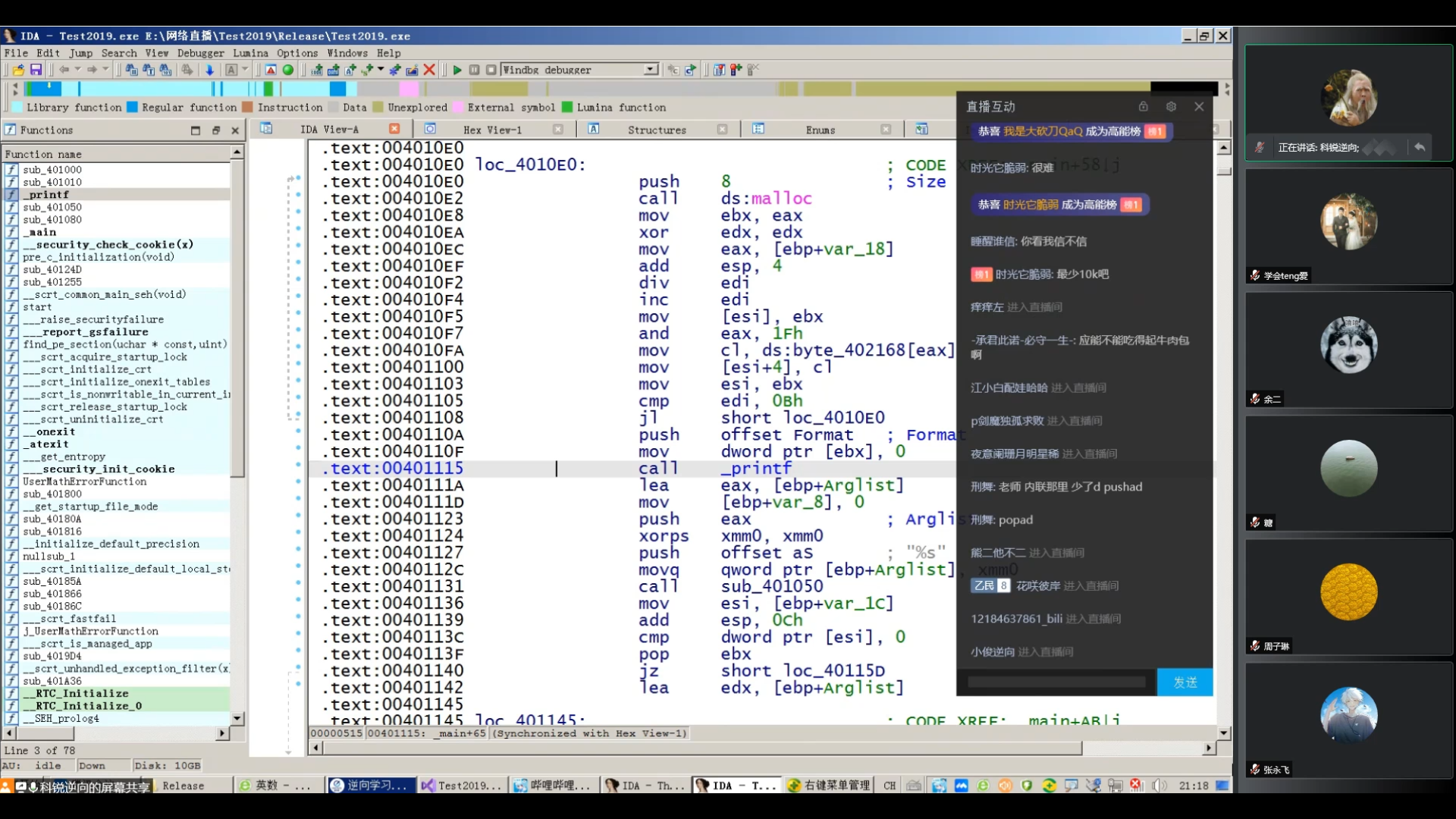Select _main in the Functions list
Viewport: 1456px width, 819px height.
click(39, 232)
